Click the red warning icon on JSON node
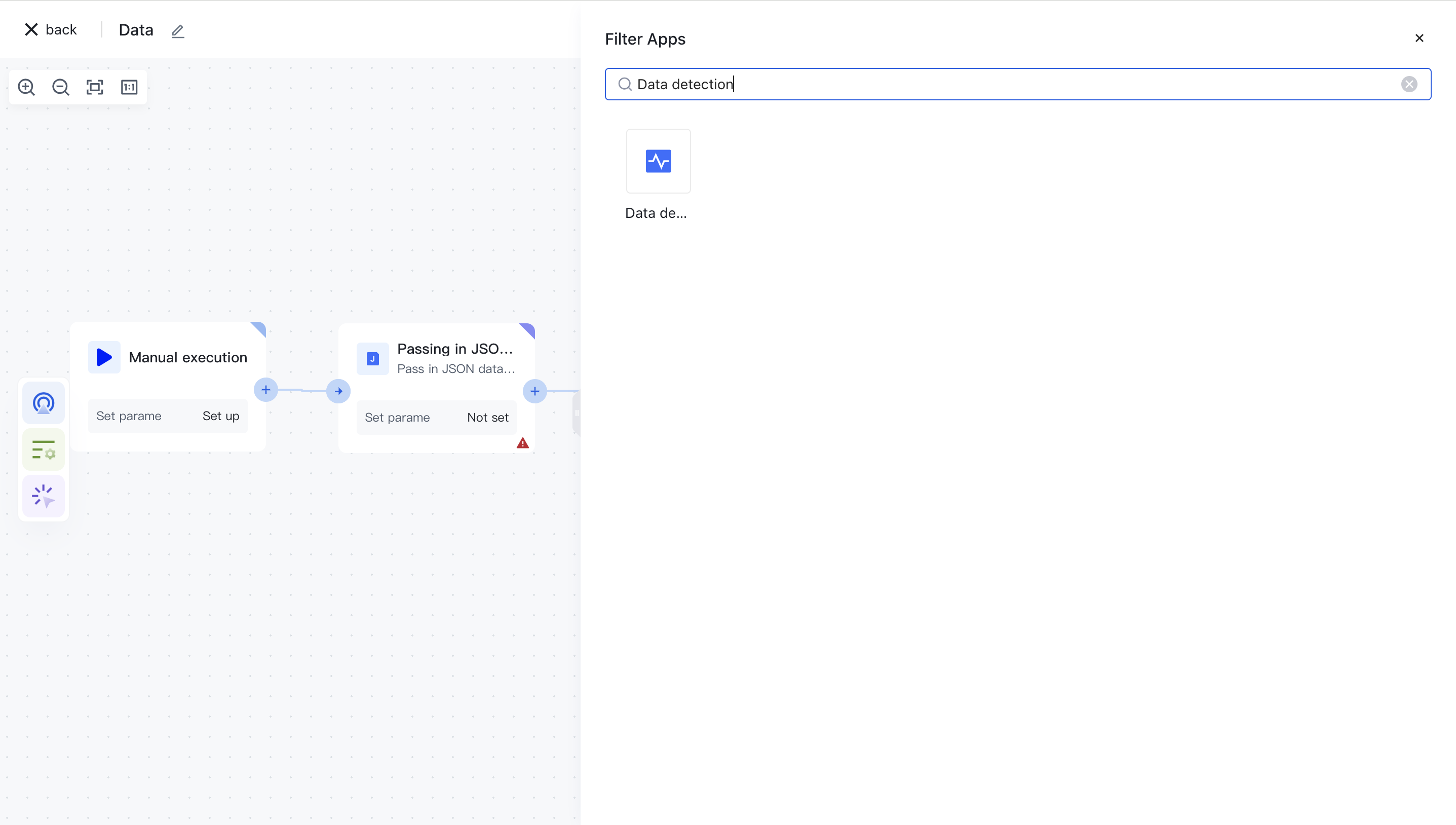Screen dimensions: 1456x825 pyautogui.click(x=523, y=442)
